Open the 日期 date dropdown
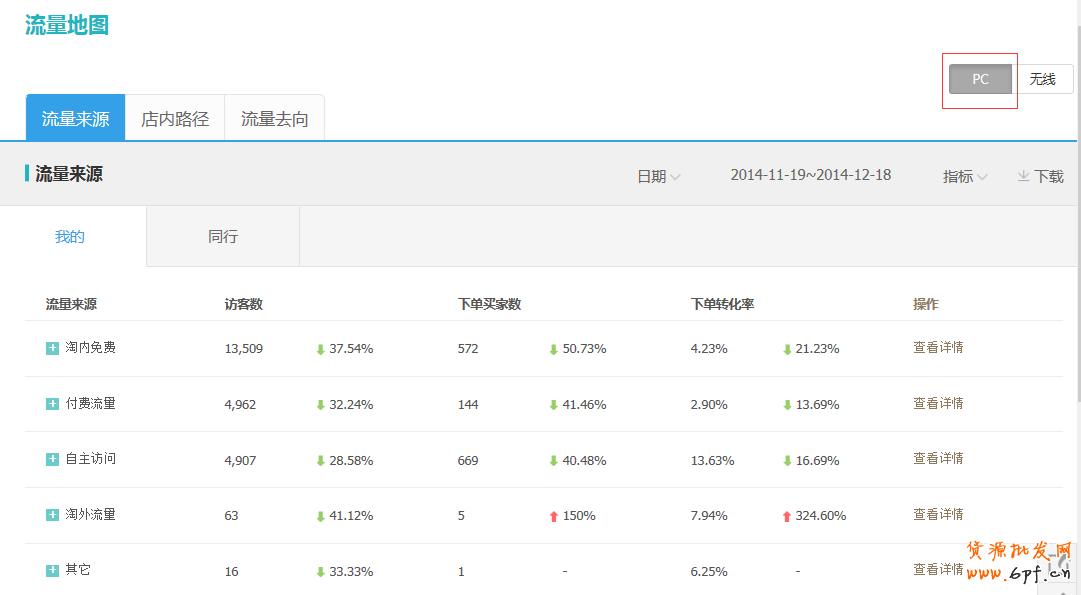The image size is (1081, 595). 658,176
